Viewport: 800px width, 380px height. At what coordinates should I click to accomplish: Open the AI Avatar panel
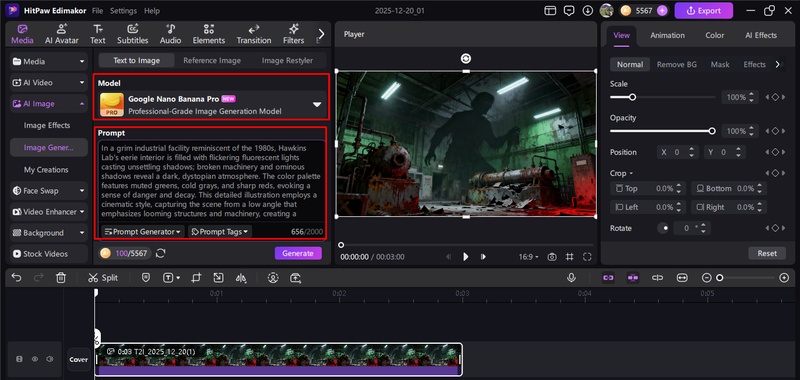click(x=62, y=34)
